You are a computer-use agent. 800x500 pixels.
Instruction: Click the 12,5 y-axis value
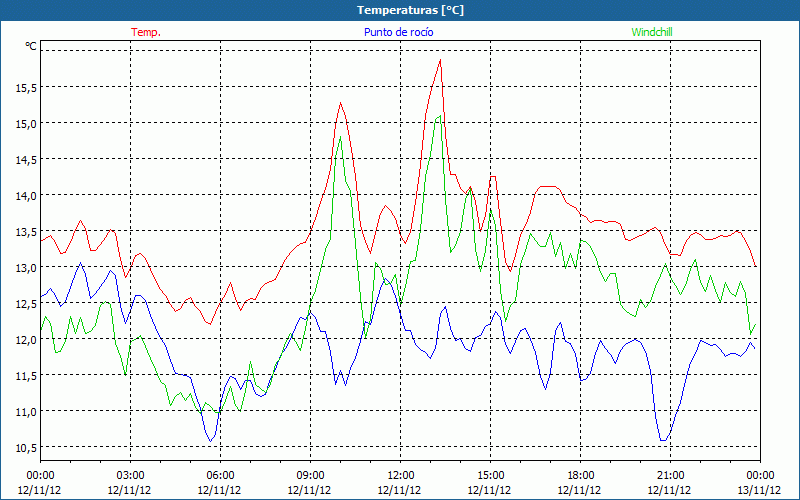[26, 304]
